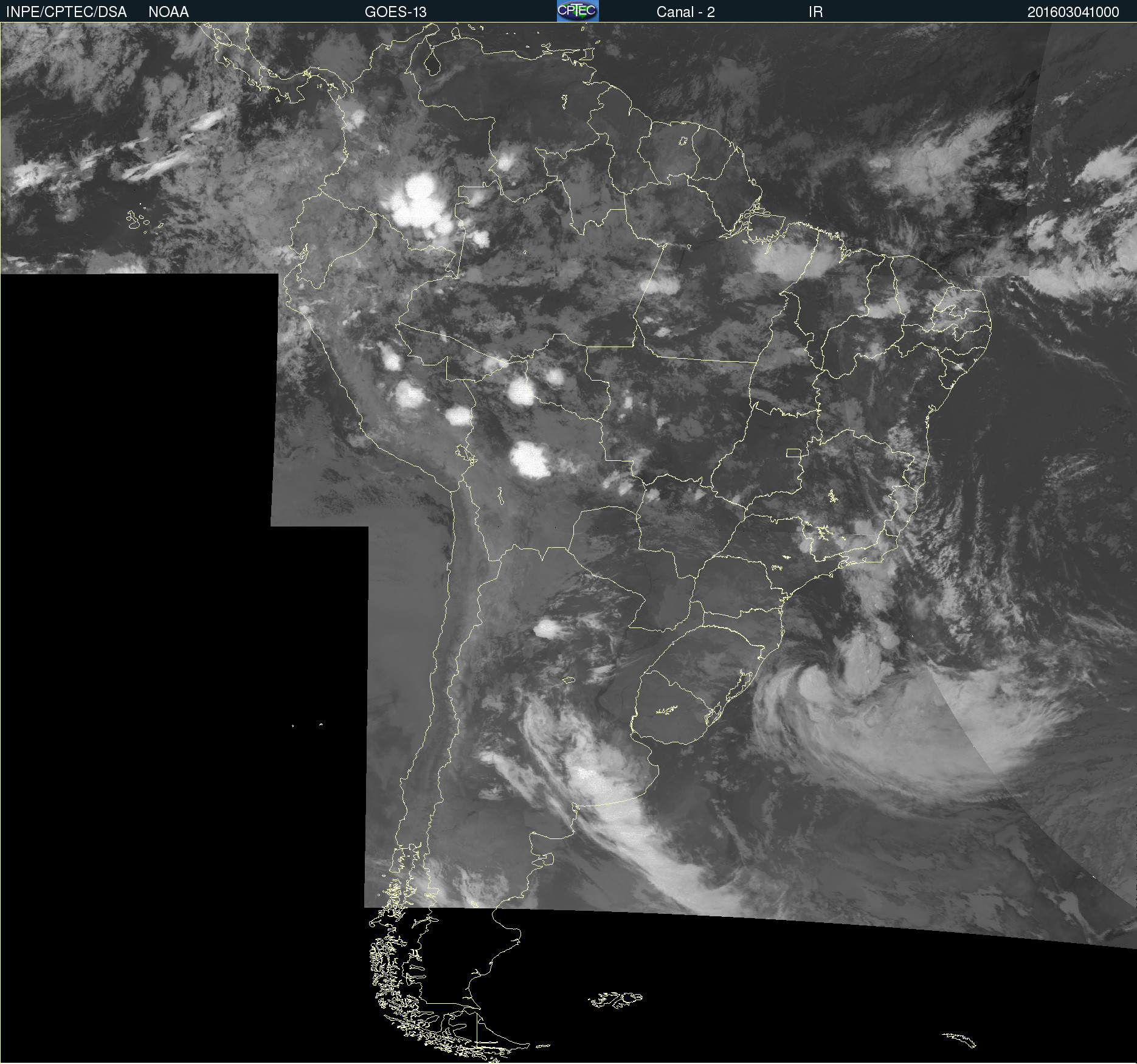The height and width of the screenshot is (1064, 1137).
Task: Click the 201603041000 timestamp
Action: coord(1073,12)
